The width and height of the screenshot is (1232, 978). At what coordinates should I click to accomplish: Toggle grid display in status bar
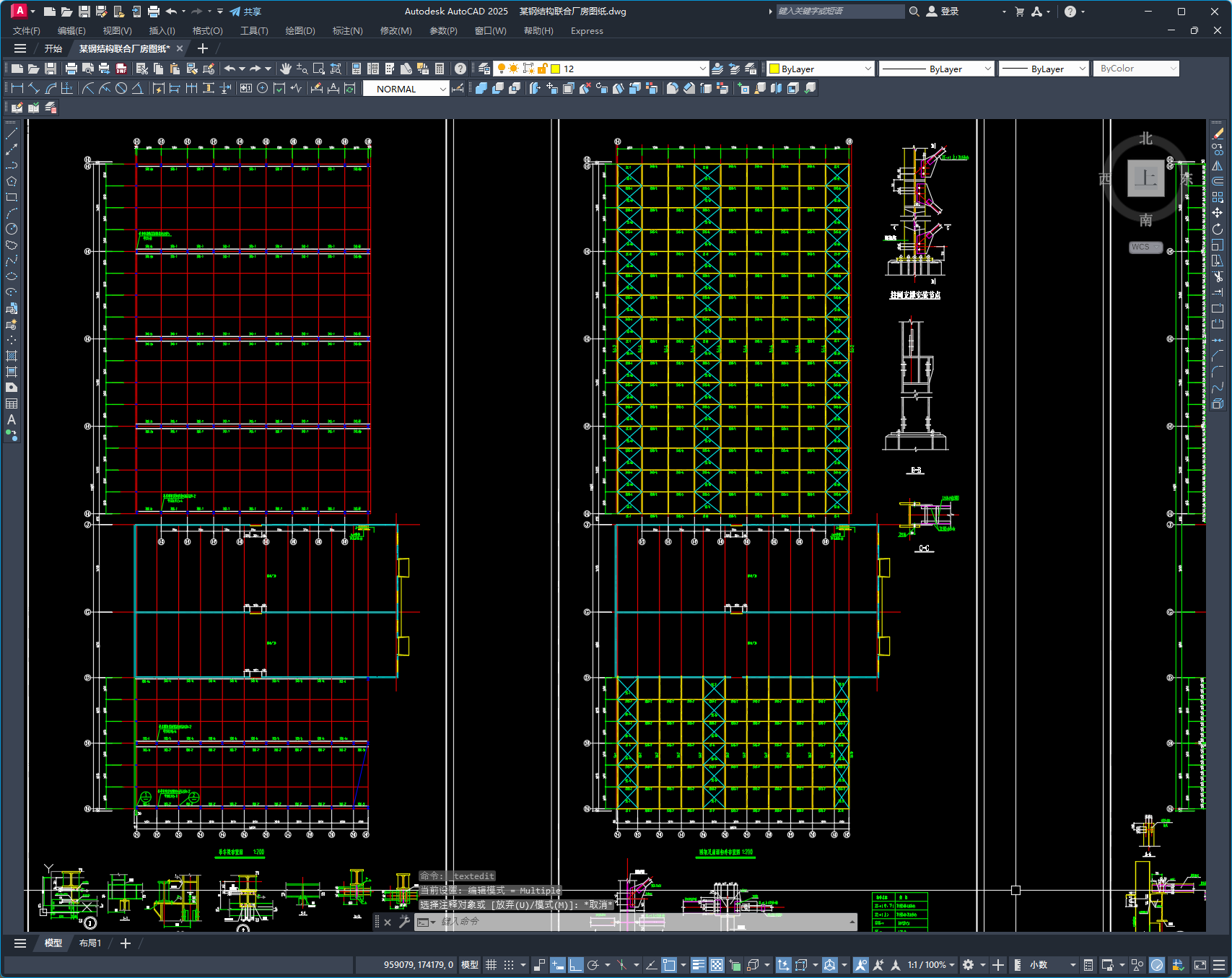pos(491,965)
